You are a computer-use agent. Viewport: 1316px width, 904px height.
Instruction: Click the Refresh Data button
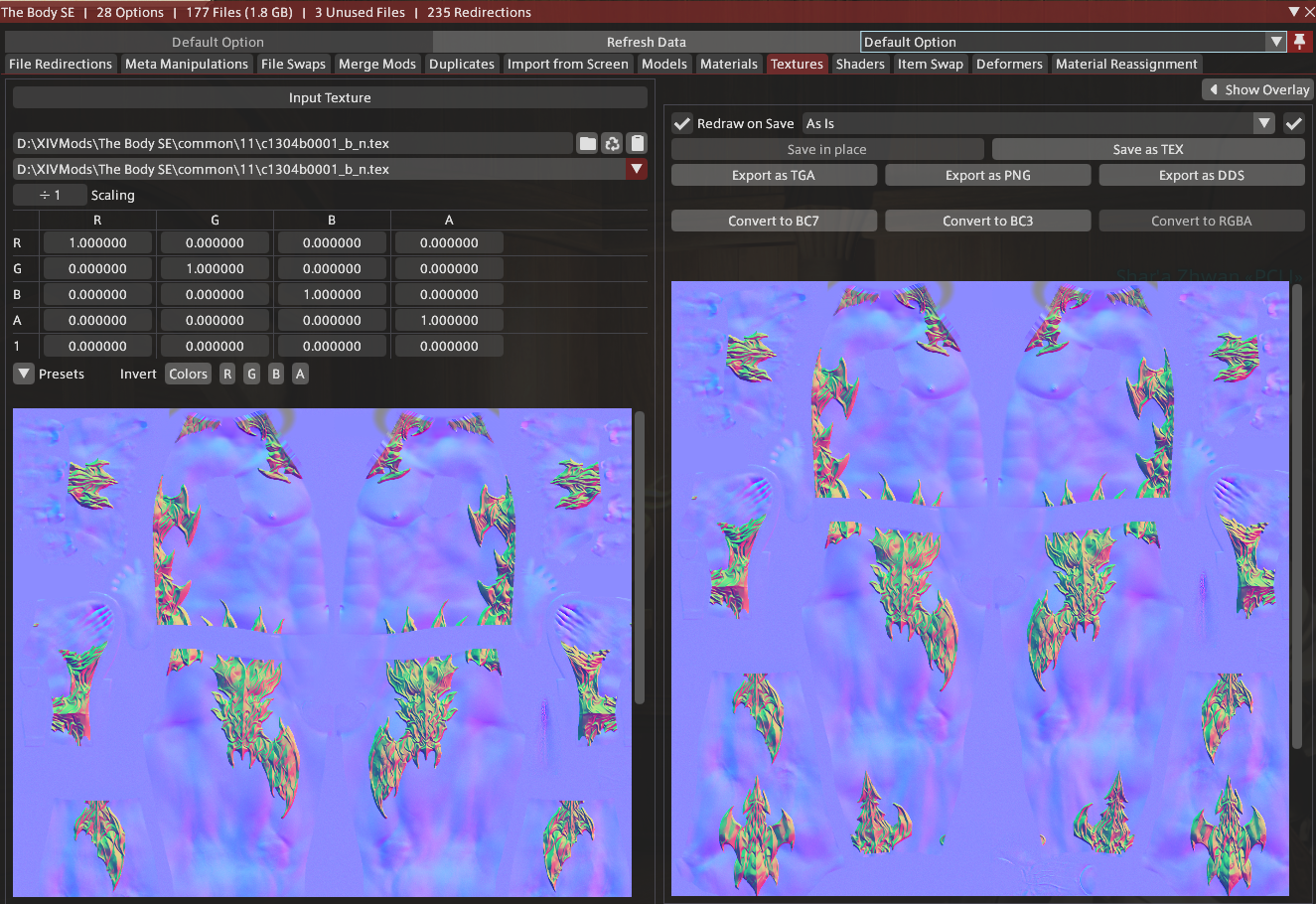[647, 42]
